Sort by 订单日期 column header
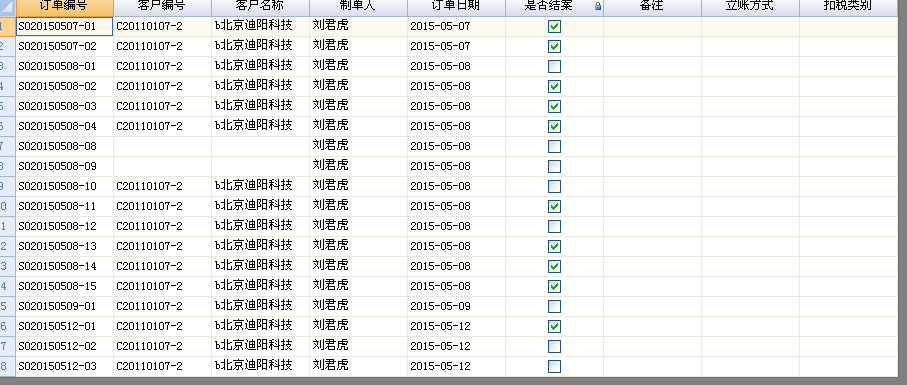The height and width of the screenshot is (385, 907). click(x=456, y=7)
